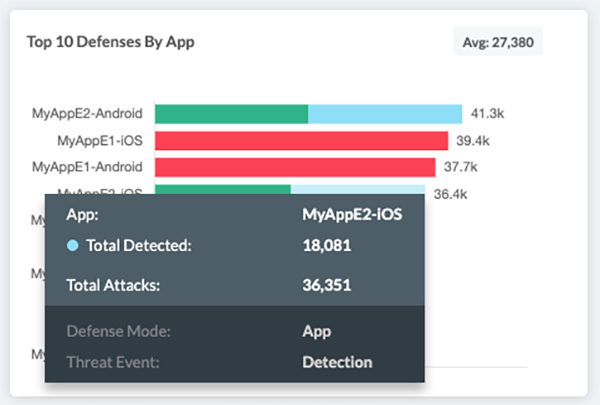Click the 18,081 Total Detected value
This screenshot has width=600, height=405.
coord(325,245)
